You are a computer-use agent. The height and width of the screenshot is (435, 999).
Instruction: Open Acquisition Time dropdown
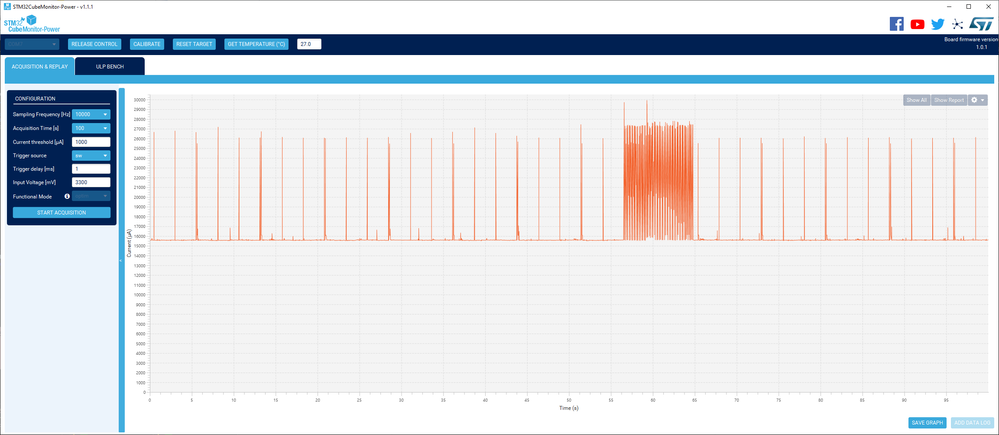click(91, 128)
